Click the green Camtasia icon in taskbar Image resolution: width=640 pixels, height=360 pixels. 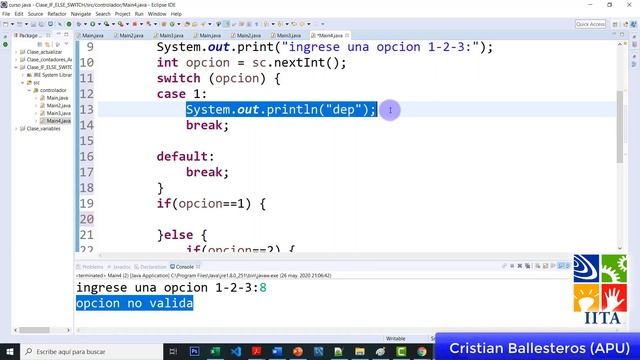[x=401, y=351]
